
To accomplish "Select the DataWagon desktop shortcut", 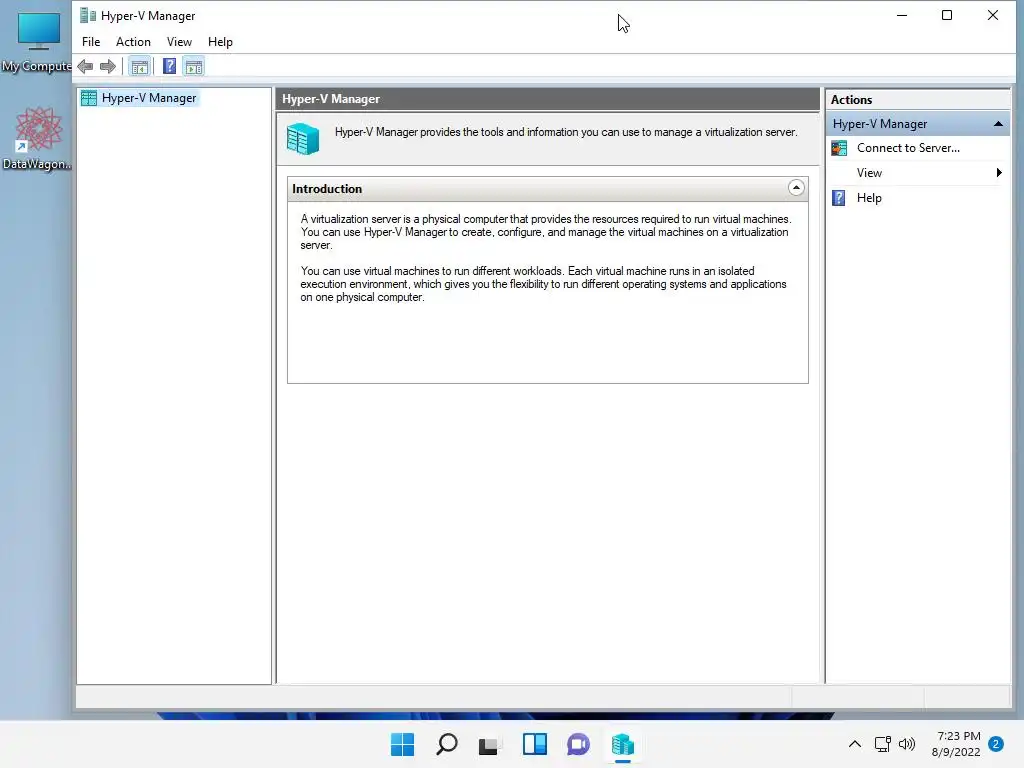I will [37, 138].
